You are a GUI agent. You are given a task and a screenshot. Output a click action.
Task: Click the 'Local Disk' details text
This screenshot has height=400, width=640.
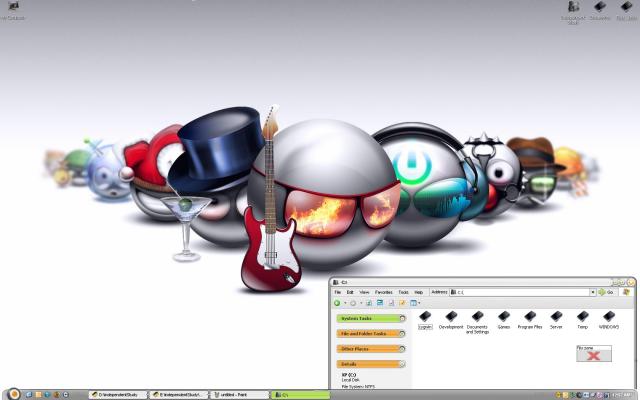(x=350, y=380)
